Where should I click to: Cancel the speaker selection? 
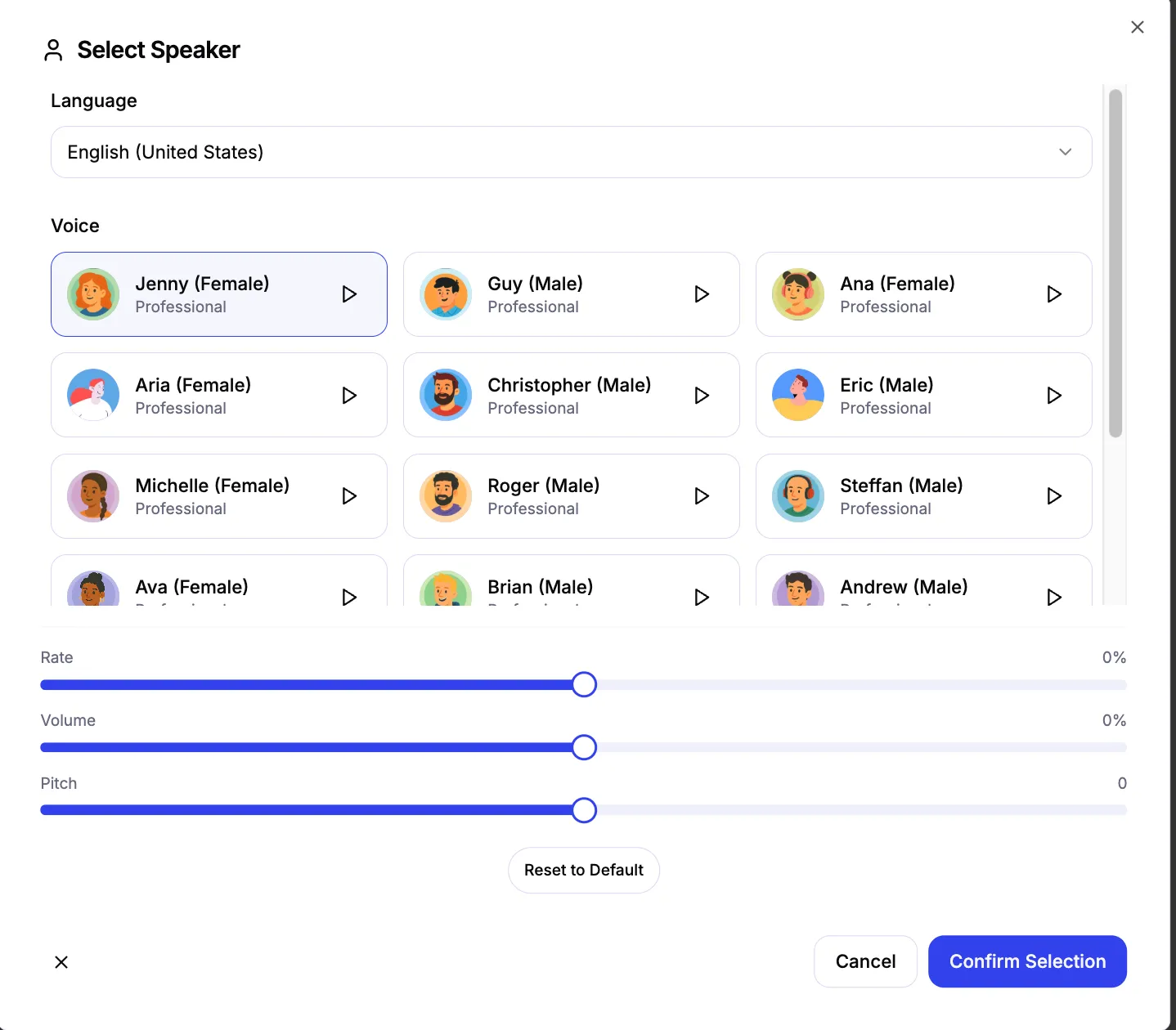pyautogui.click(x=865, y=961)
